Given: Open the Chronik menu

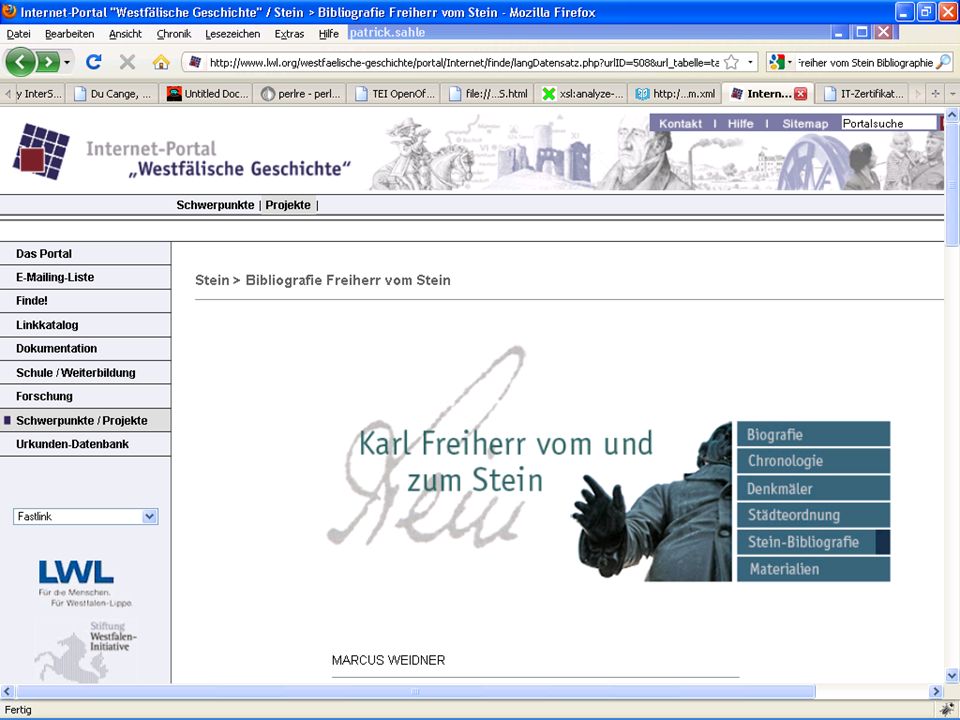Looking at the screenshot, I should click(x=174, y=34).
